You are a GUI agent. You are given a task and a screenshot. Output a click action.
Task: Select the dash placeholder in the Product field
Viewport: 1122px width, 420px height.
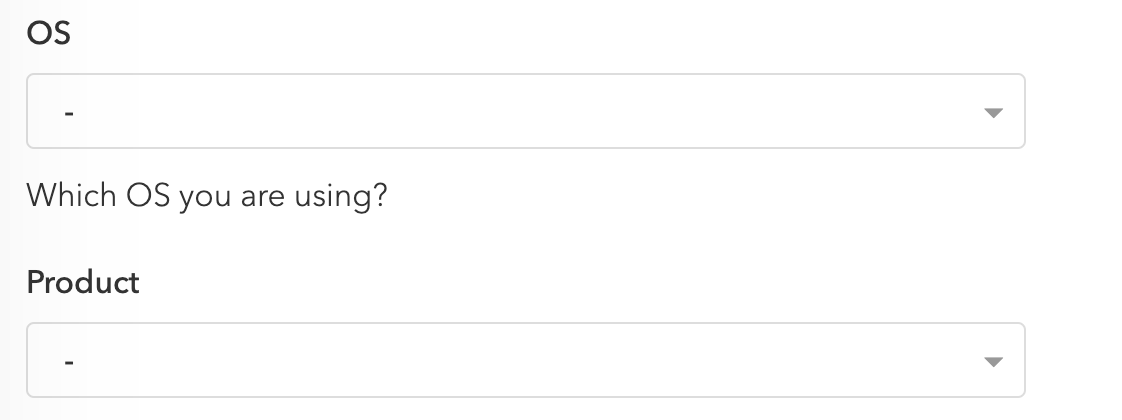[69, 362]
